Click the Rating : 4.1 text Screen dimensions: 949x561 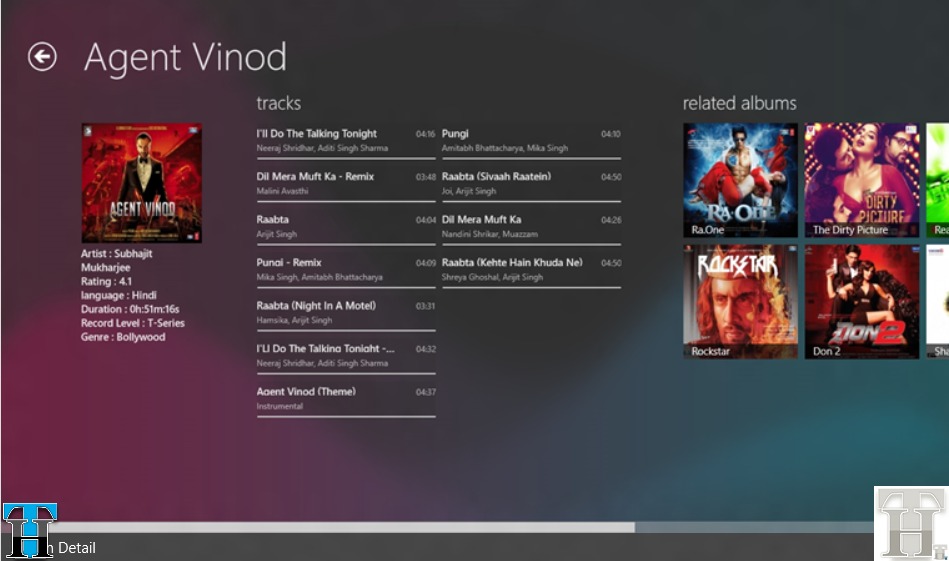coord(107,281)
